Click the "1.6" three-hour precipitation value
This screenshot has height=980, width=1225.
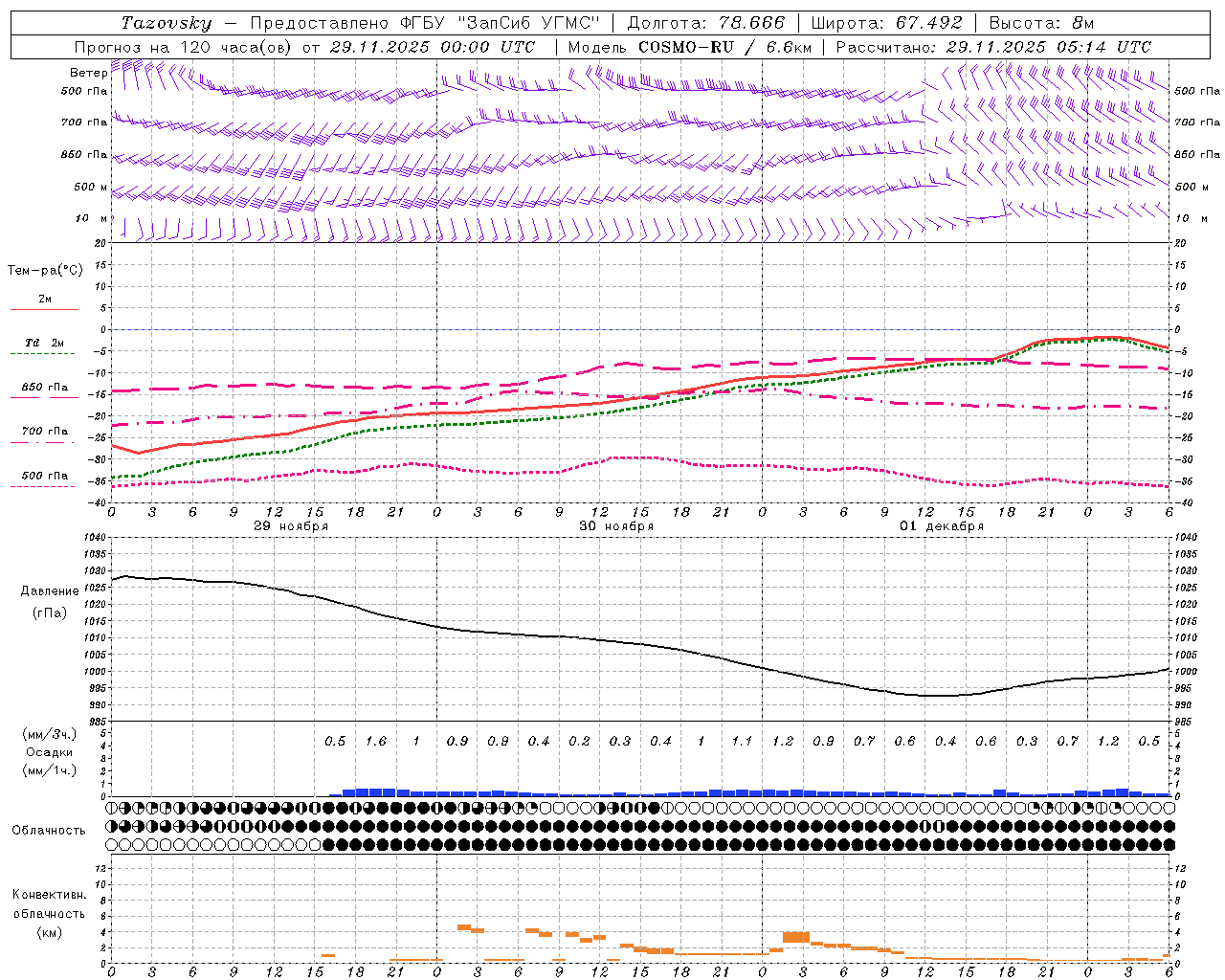(x=376, y=741)
